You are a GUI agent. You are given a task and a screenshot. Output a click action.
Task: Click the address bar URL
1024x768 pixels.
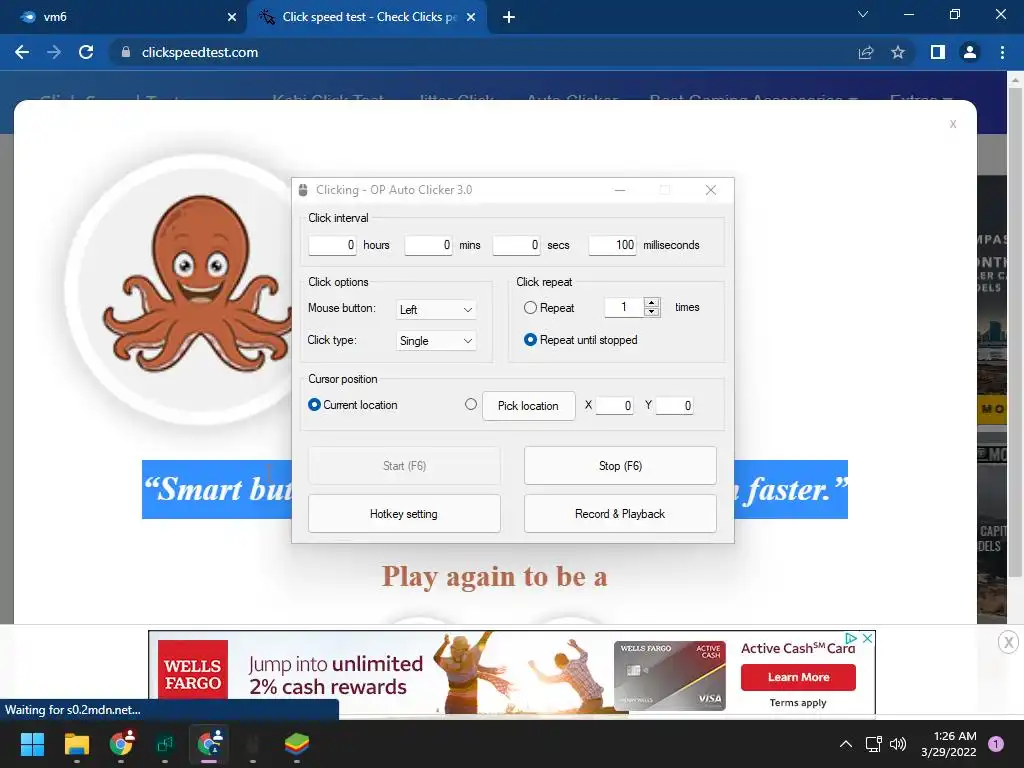[x=200, y=52]
